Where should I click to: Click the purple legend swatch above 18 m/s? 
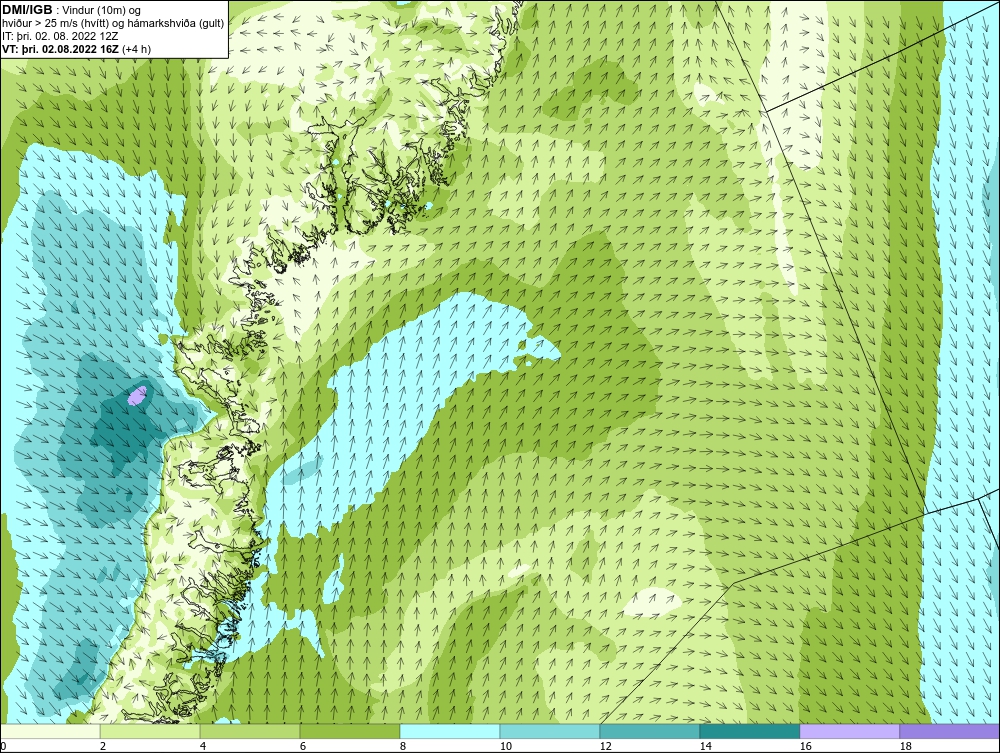coord(950,731)
